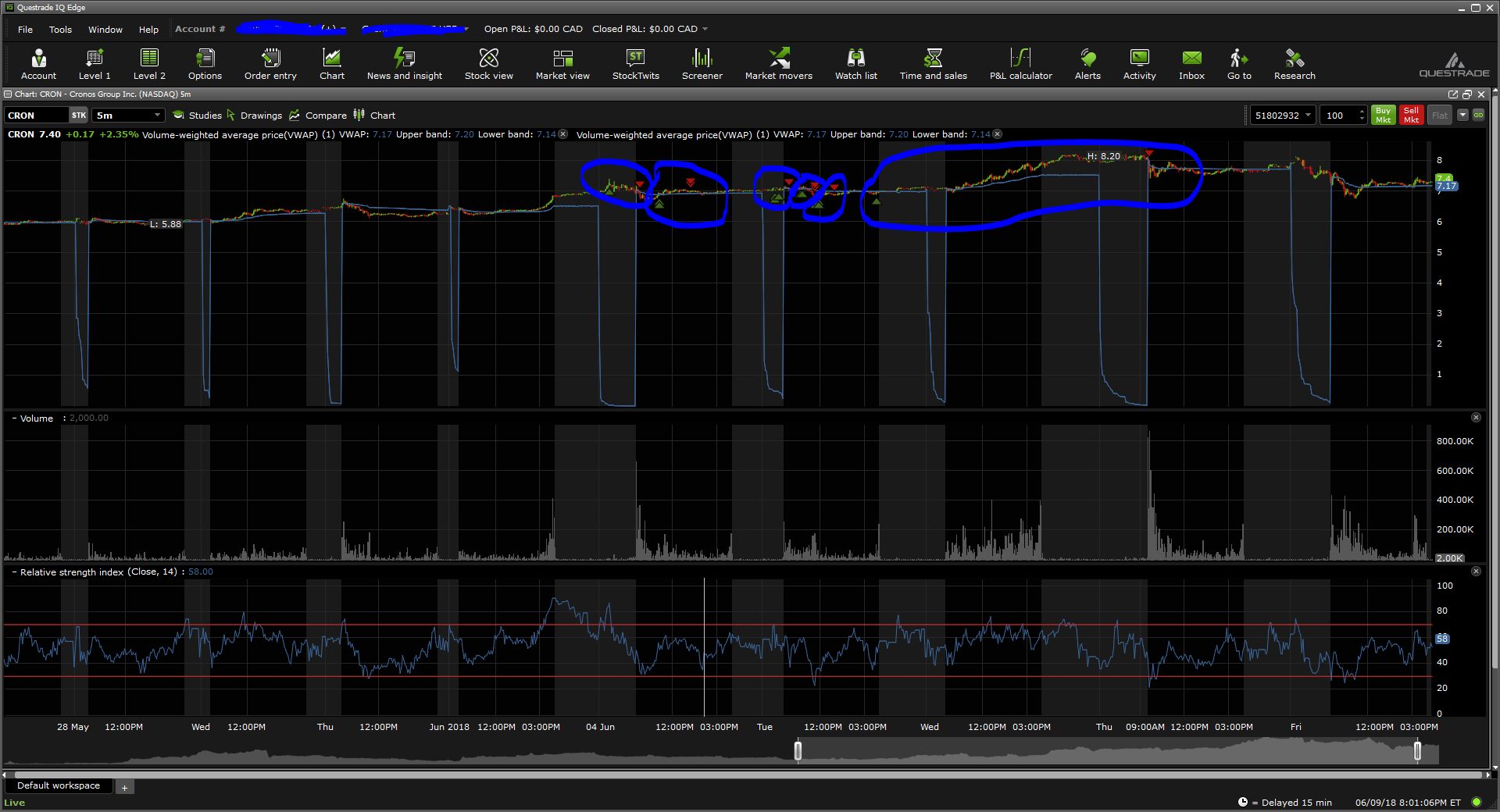Collapse the Volume study panel
Screen dimensions: 1500x812
(x=14, y=418)
